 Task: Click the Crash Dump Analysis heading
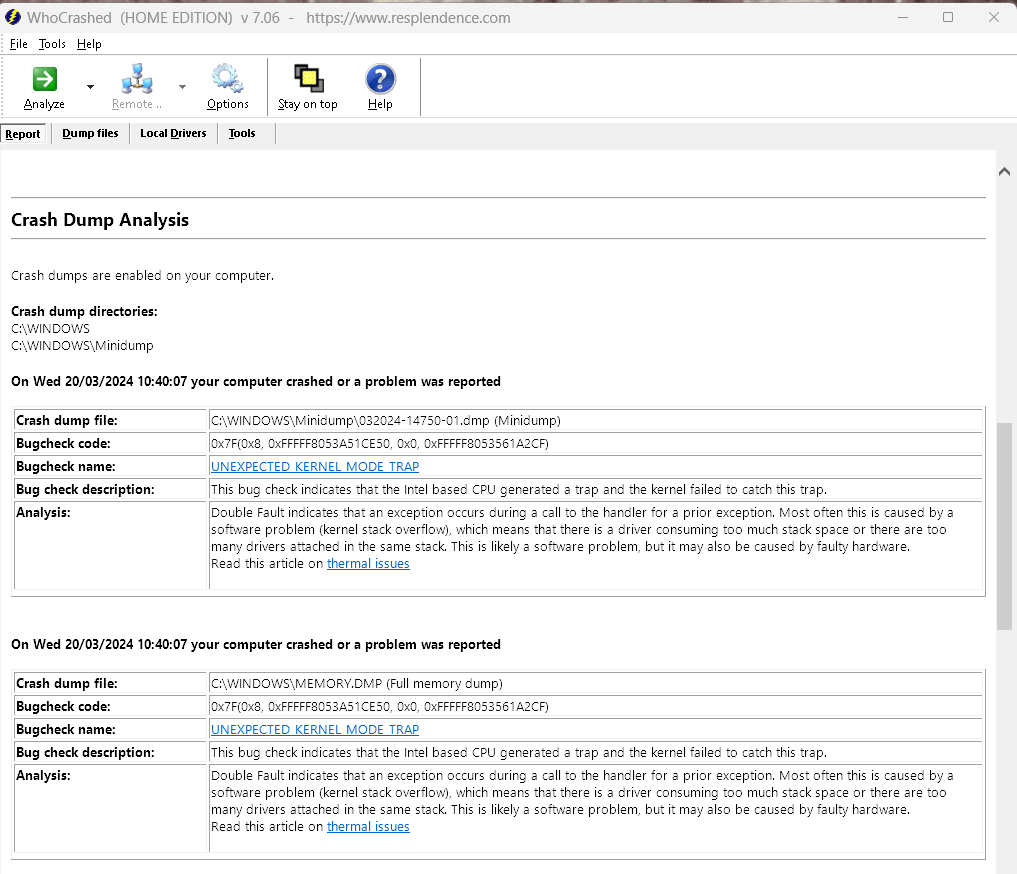pyautogui.click(x=100, y=220)
